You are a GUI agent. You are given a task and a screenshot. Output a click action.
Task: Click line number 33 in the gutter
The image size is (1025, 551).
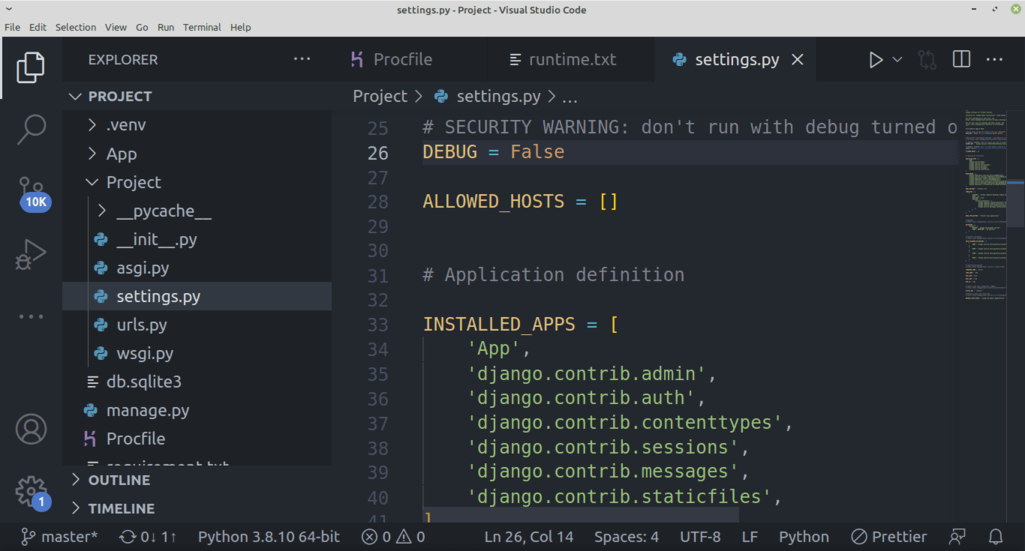point(377,325)
